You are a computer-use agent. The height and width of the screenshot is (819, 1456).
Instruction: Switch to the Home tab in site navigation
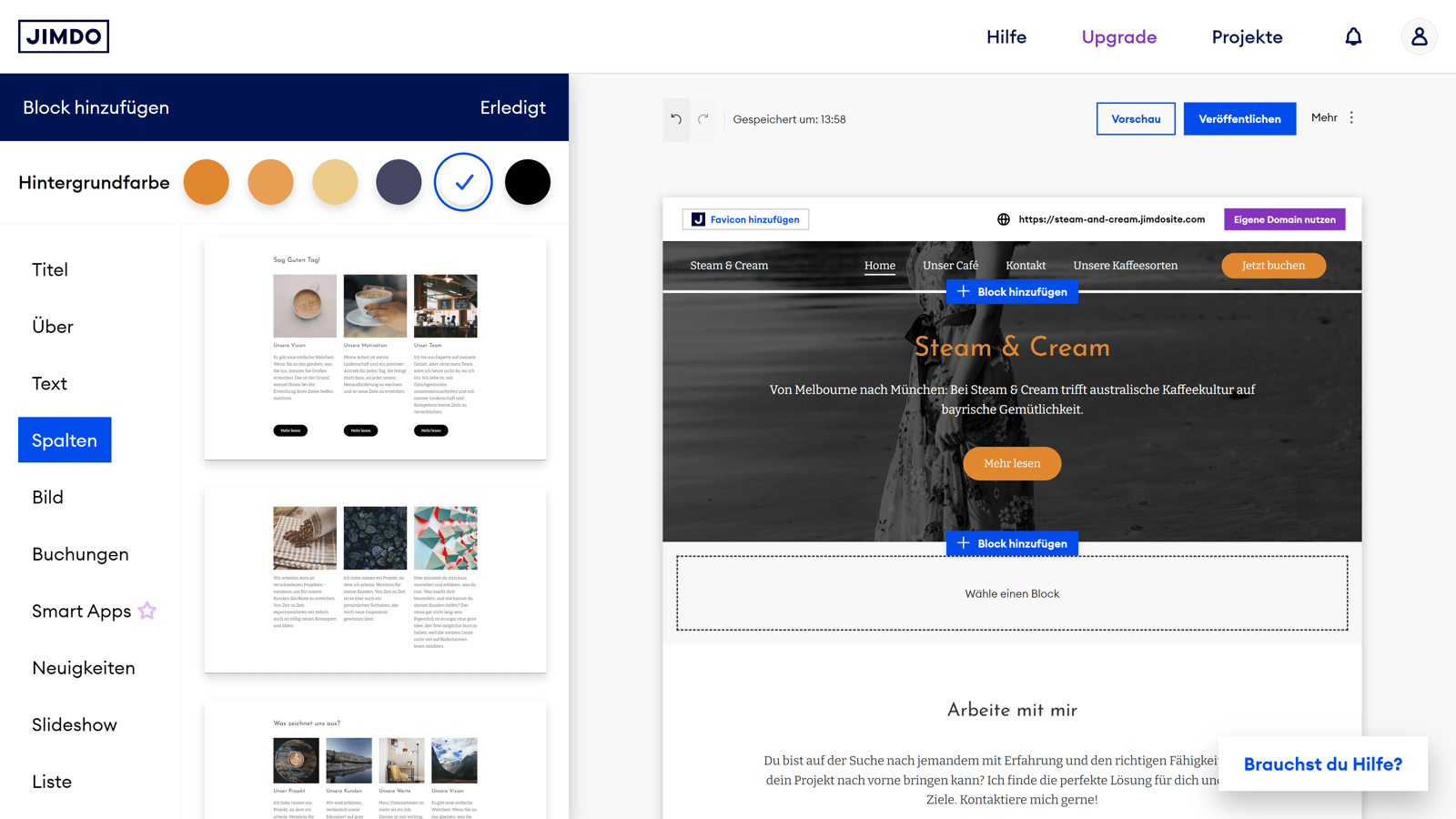tap(879, 265)
